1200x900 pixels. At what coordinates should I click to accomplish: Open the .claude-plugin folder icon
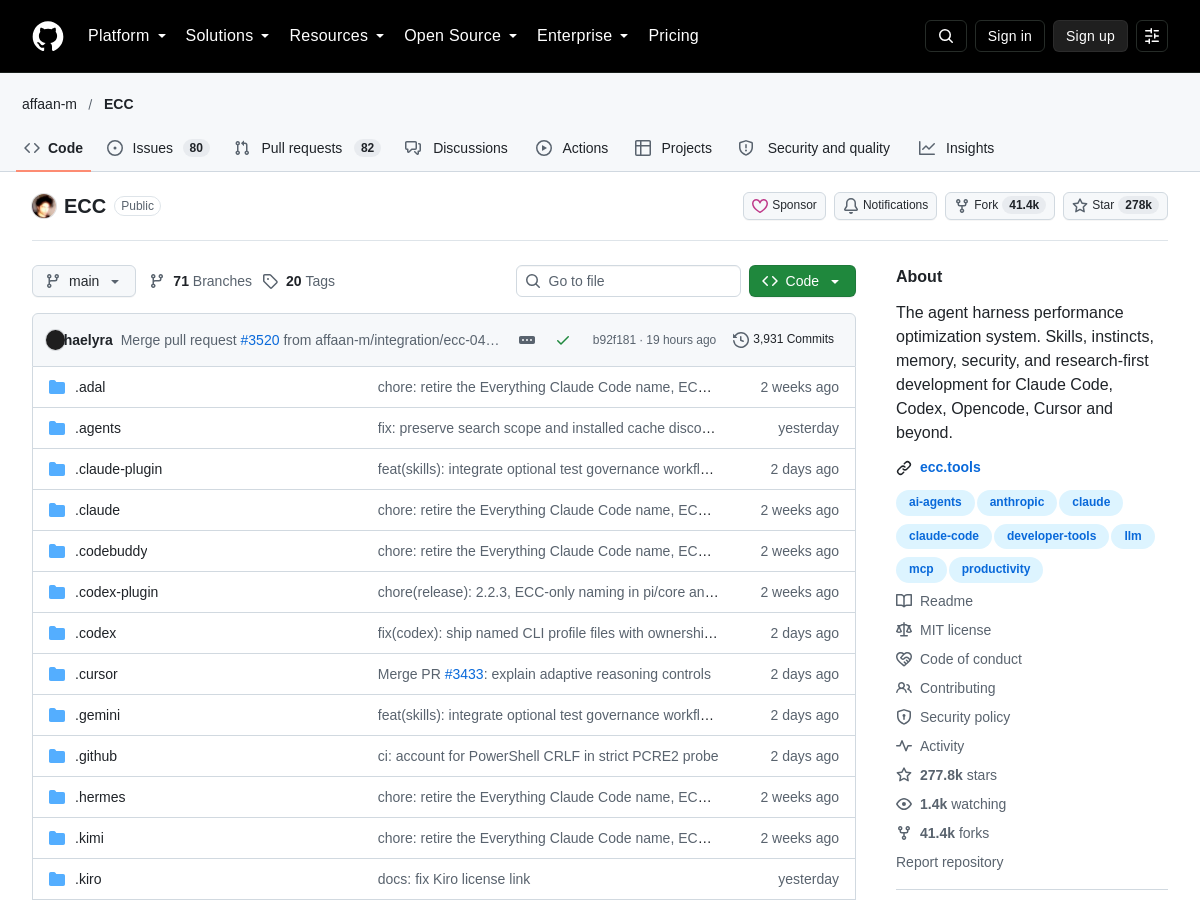(57, 469)
